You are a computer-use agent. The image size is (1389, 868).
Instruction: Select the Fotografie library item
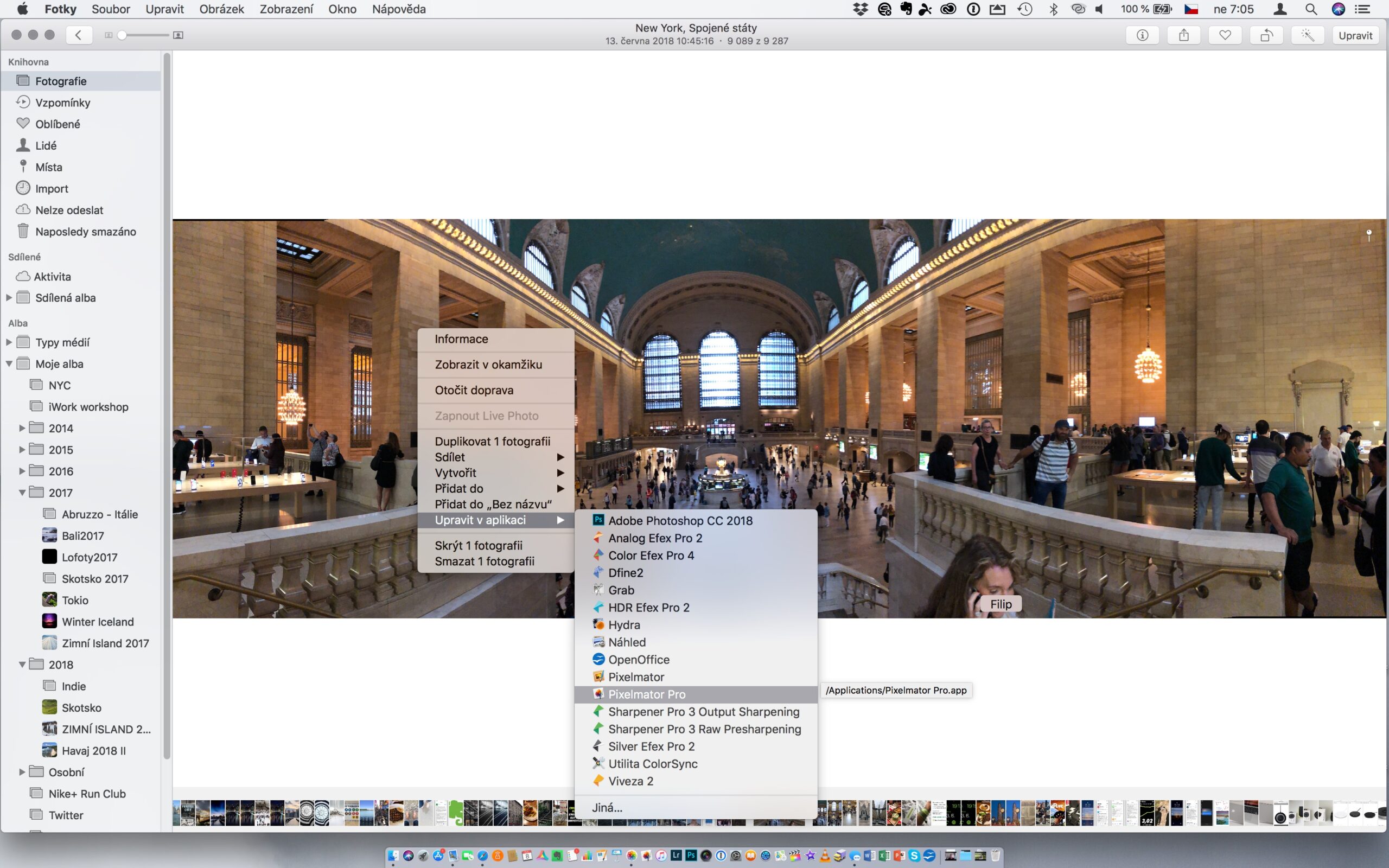61,81
